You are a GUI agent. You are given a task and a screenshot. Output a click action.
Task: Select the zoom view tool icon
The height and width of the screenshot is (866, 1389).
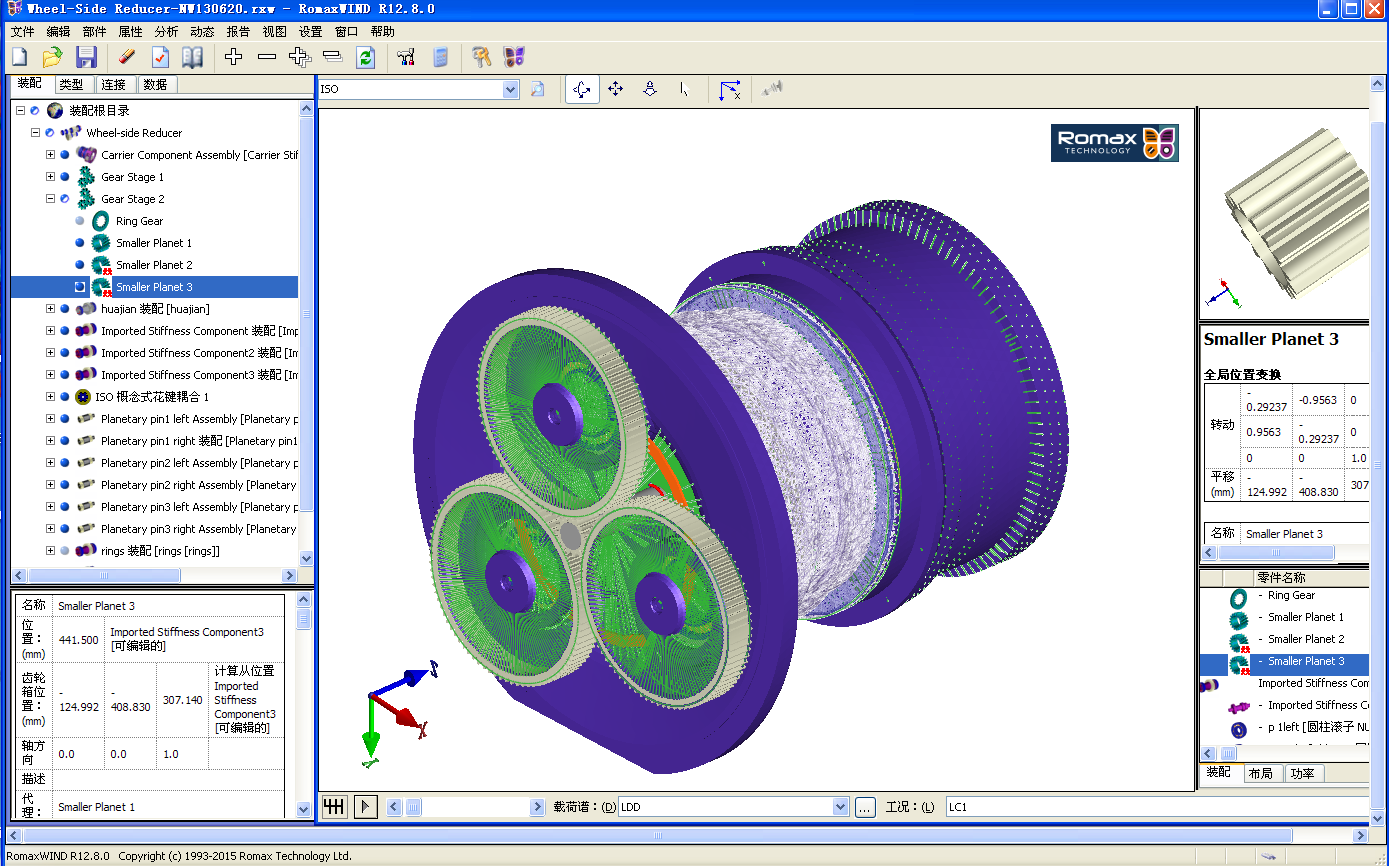(650, 89)
